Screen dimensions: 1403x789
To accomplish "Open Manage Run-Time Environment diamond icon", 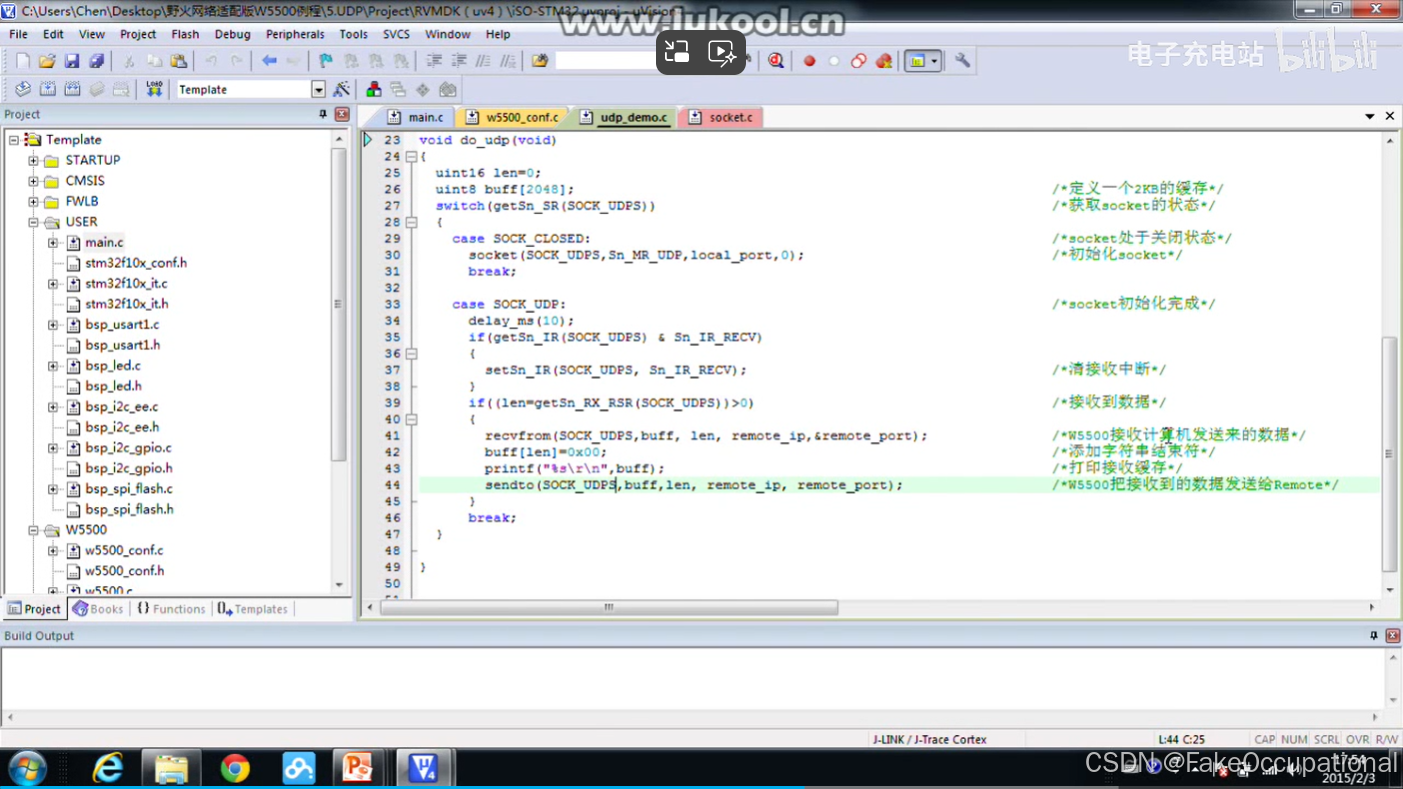I will click(x=423, y=90).
